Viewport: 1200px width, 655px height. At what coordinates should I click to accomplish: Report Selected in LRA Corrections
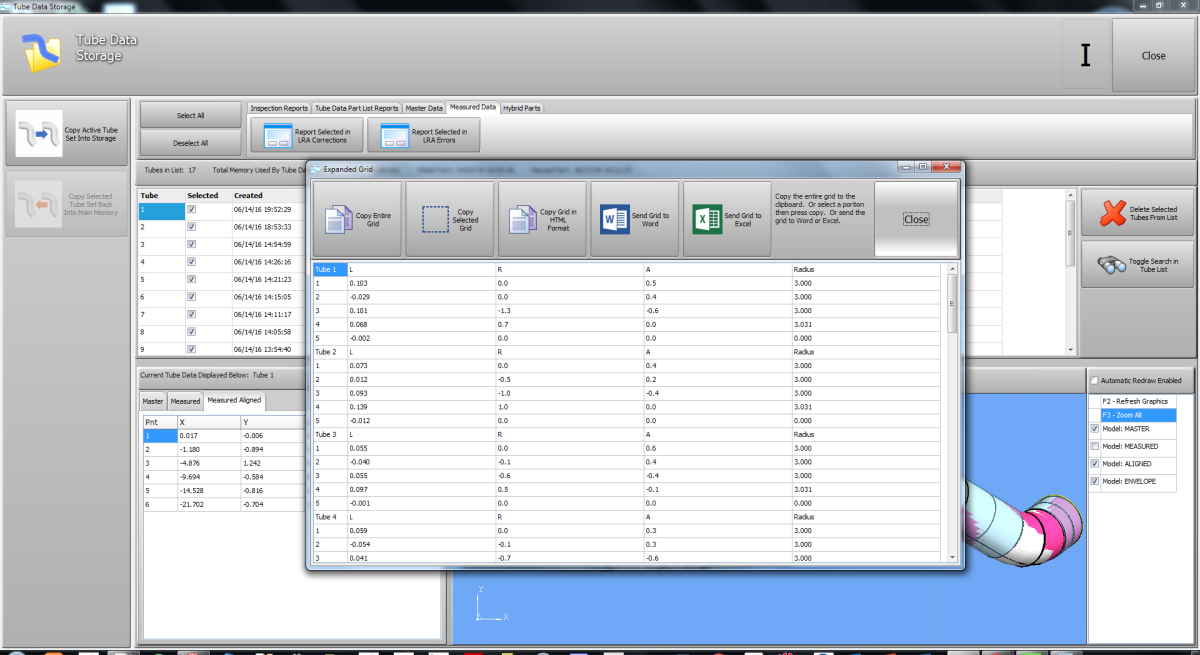305,135
